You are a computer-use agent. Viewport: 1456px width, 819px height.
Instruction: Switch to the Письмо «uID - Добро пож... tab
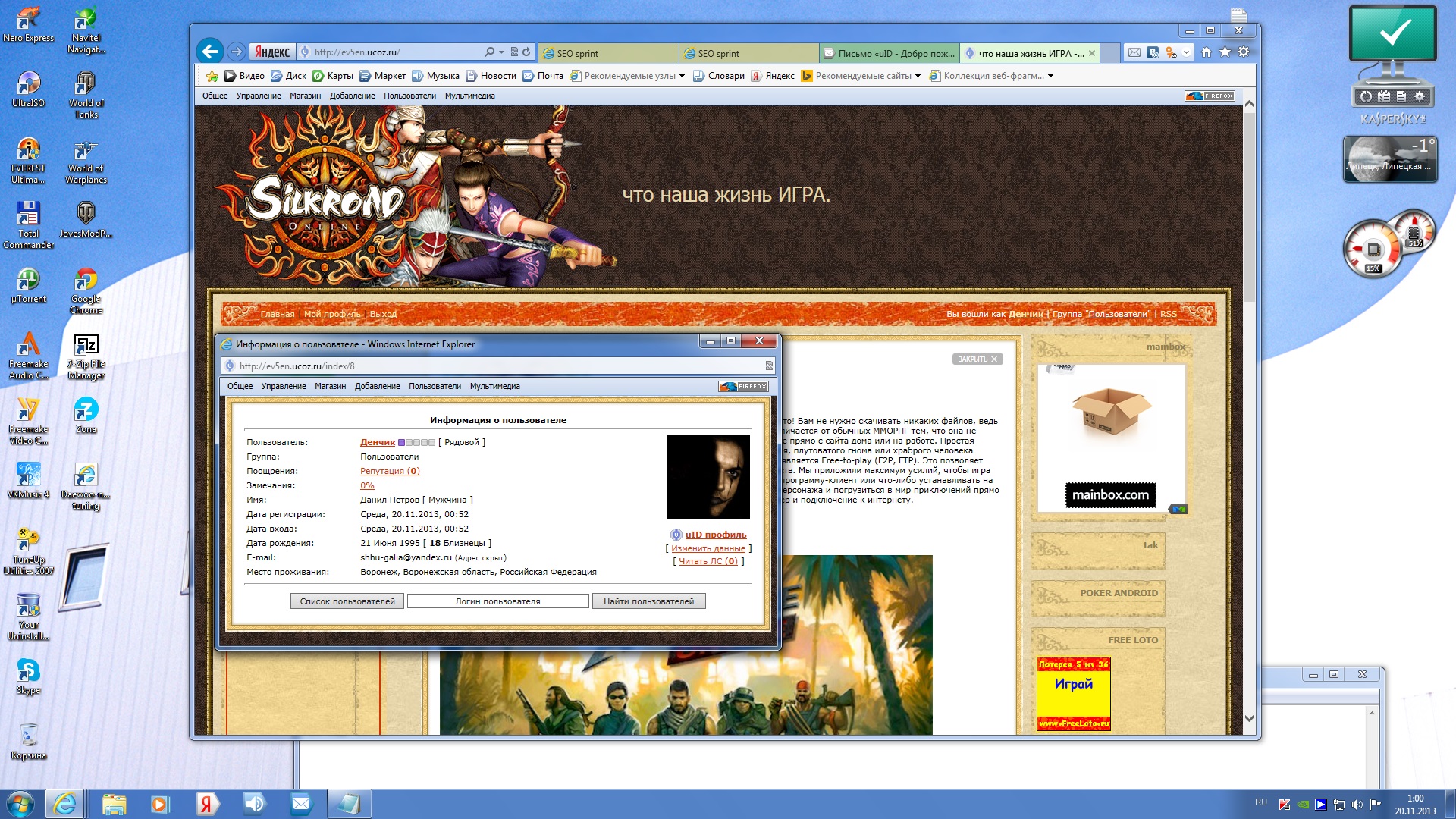click(889, 53)
